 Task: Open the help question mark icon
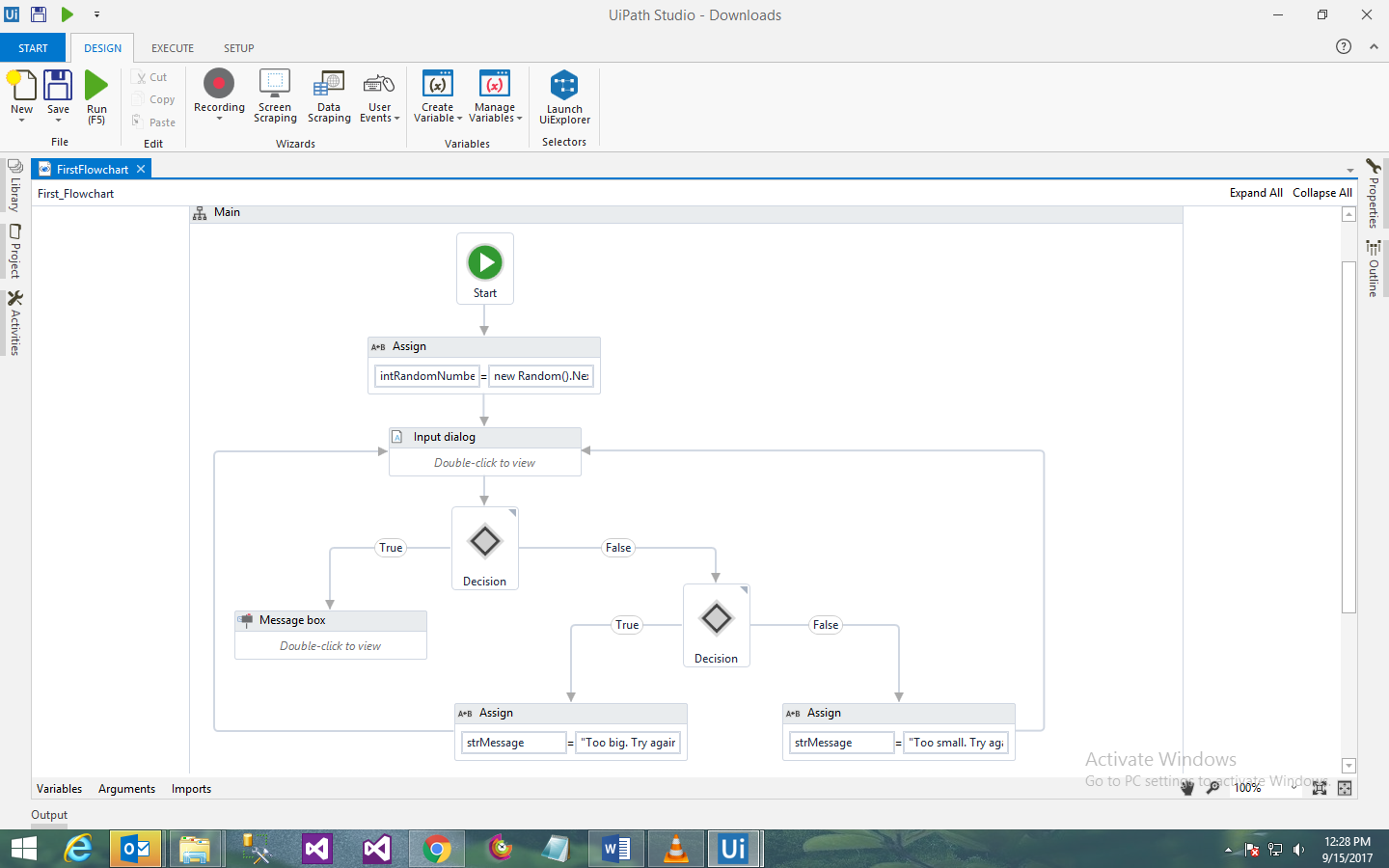[x=1344, y=46]
